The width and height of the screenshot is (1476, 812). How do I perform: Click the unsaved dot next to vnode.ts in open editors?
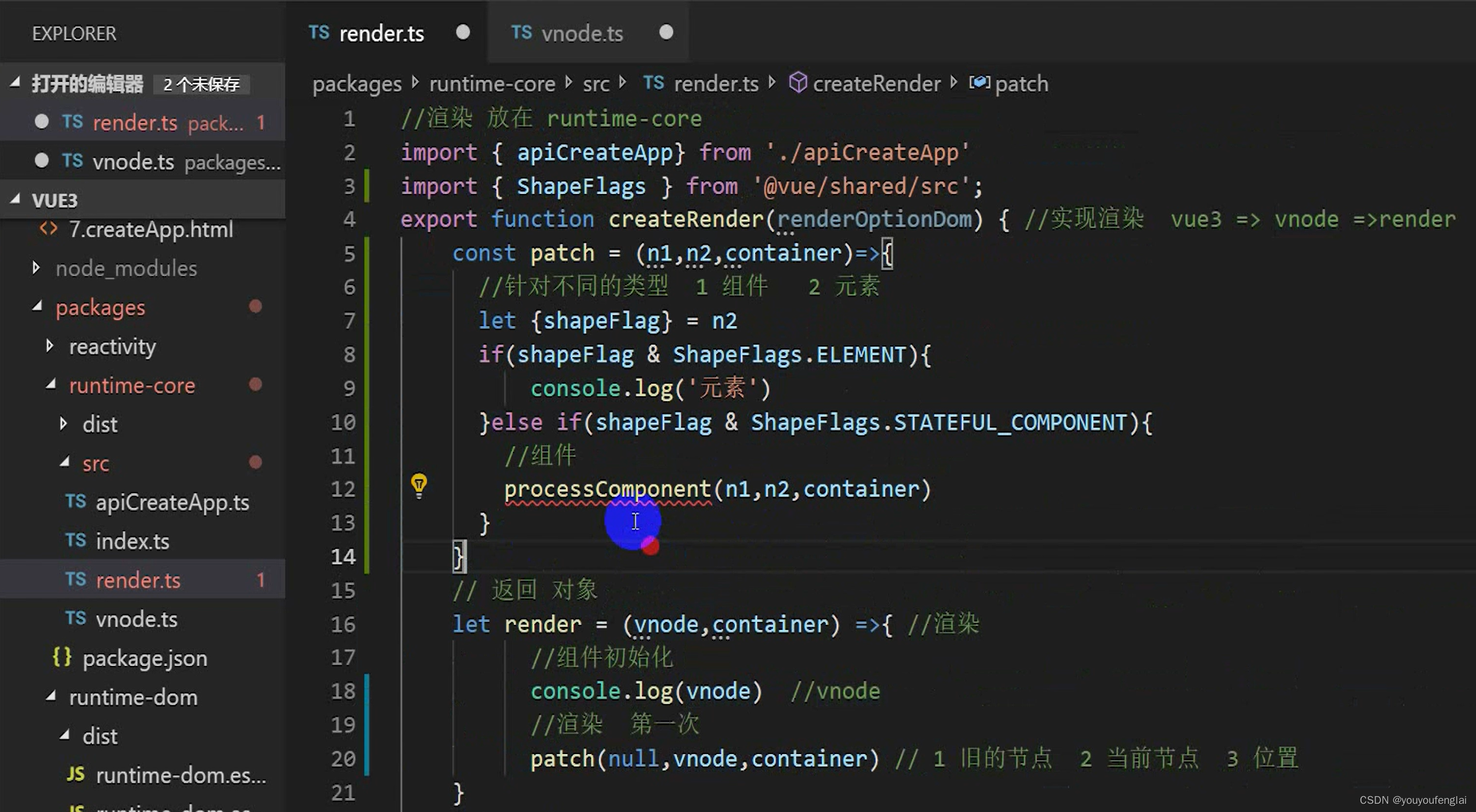[41, 161]
